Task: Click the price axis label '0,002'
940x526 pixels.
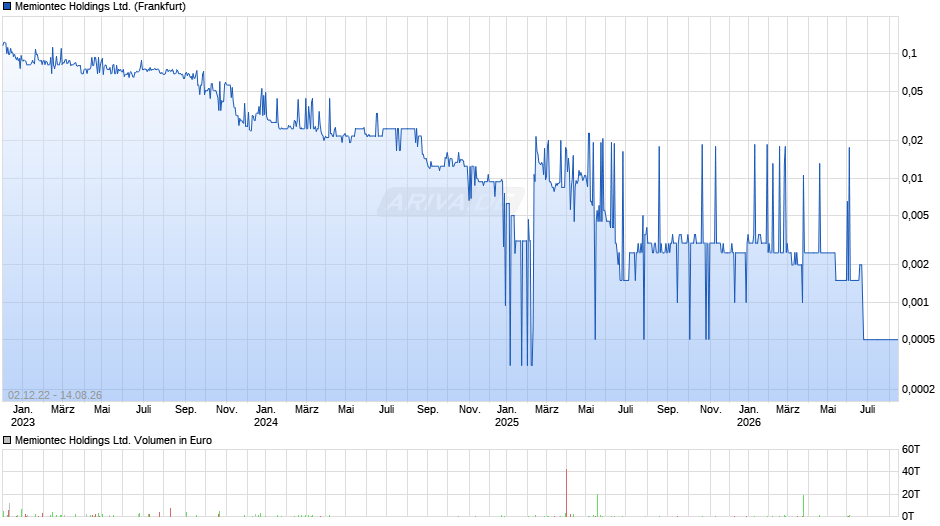Action: tap(915, 264)
